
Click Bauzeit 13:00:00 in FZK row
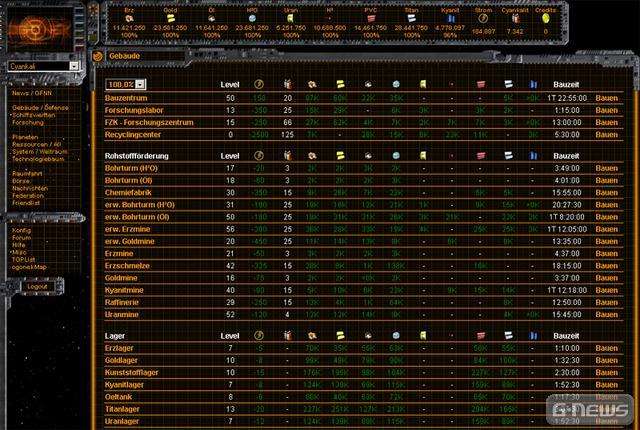(567, 122)
